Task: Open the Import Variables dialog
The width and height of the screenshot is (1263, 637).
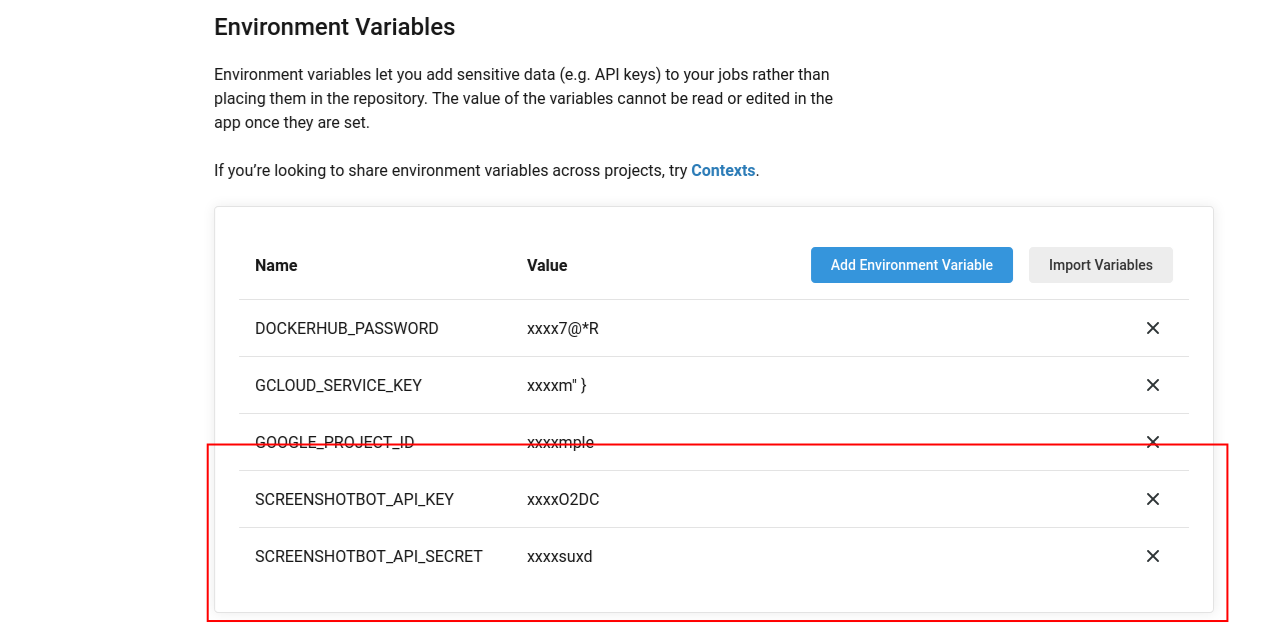Action: (x=1101, y=265)
